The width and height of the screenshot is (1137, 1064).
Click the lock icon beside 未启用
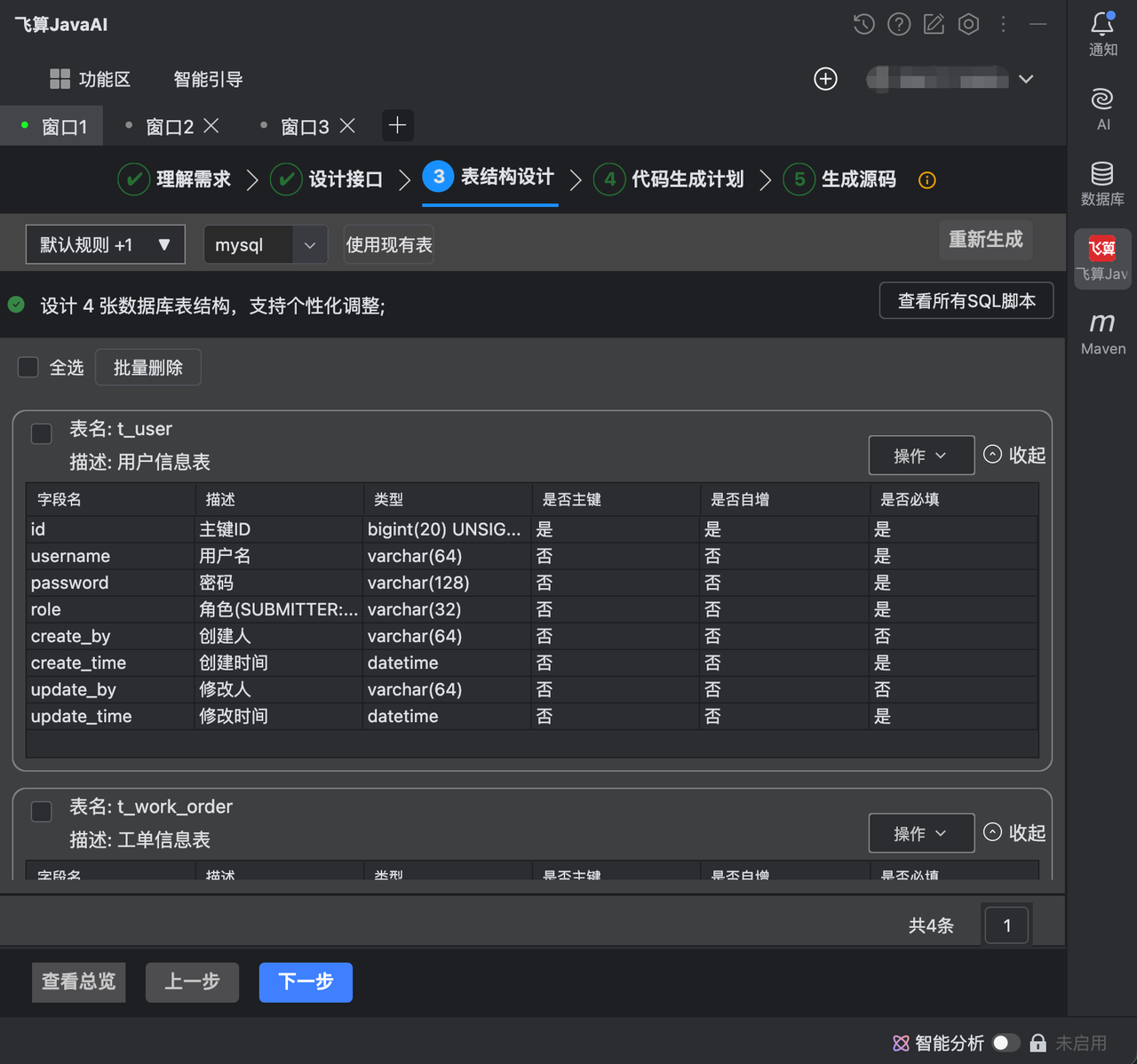[x=1038, y=1043]
